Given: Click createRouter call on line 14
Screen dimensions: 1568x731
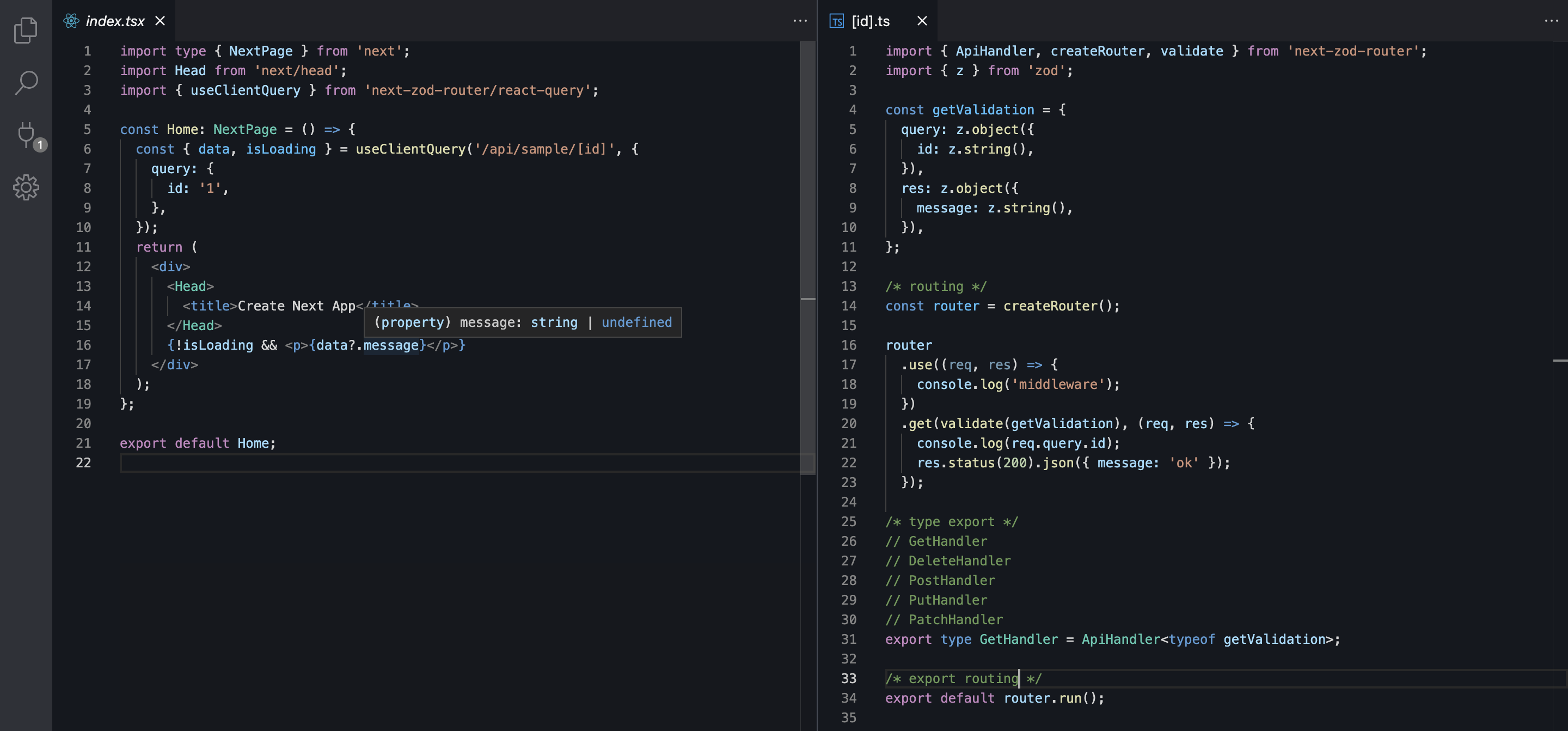Looking at the screenshot, I should pos(1050,306).
